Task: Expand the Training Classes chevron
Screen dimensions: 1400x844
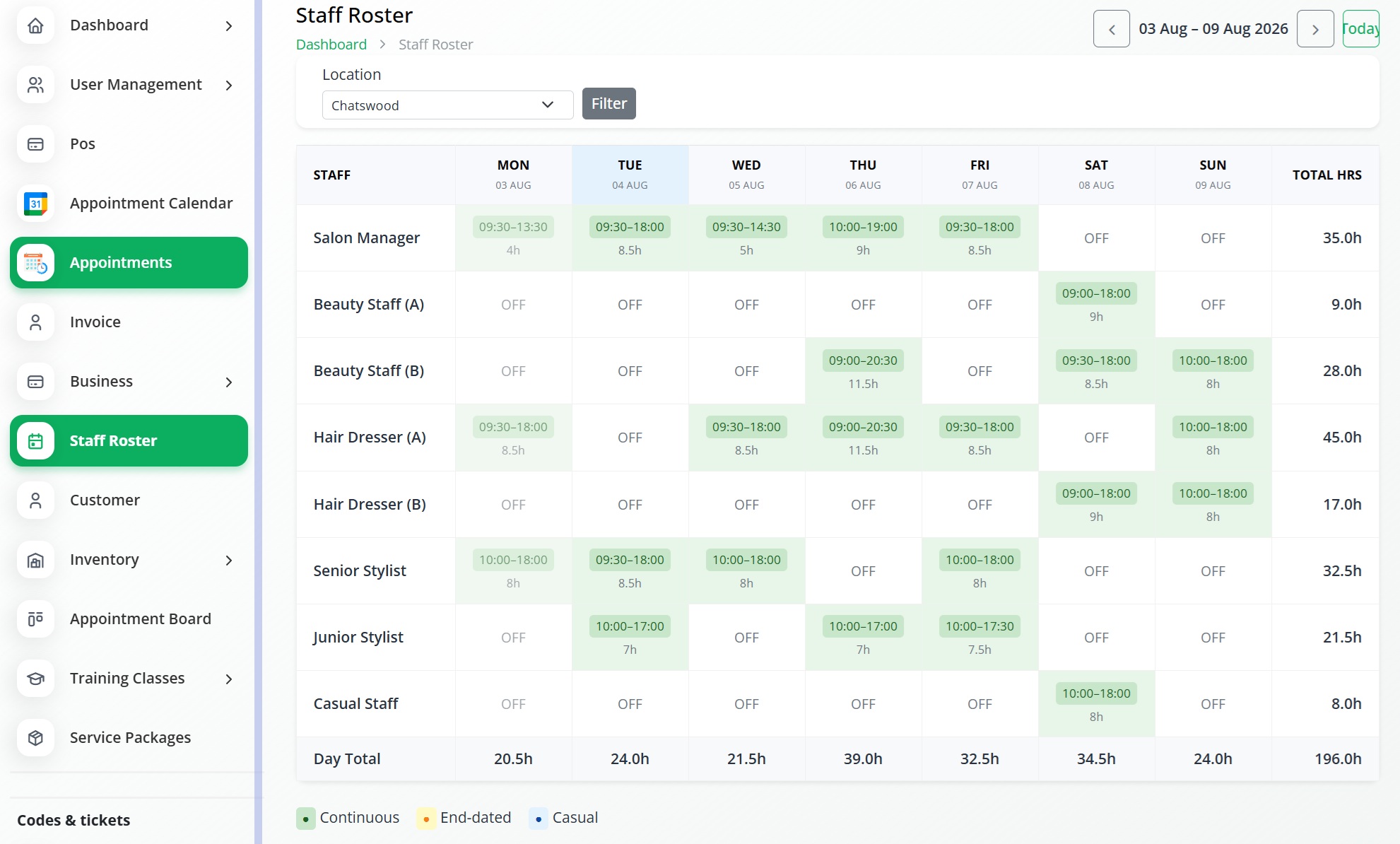Action: click(x=229, y=679)
